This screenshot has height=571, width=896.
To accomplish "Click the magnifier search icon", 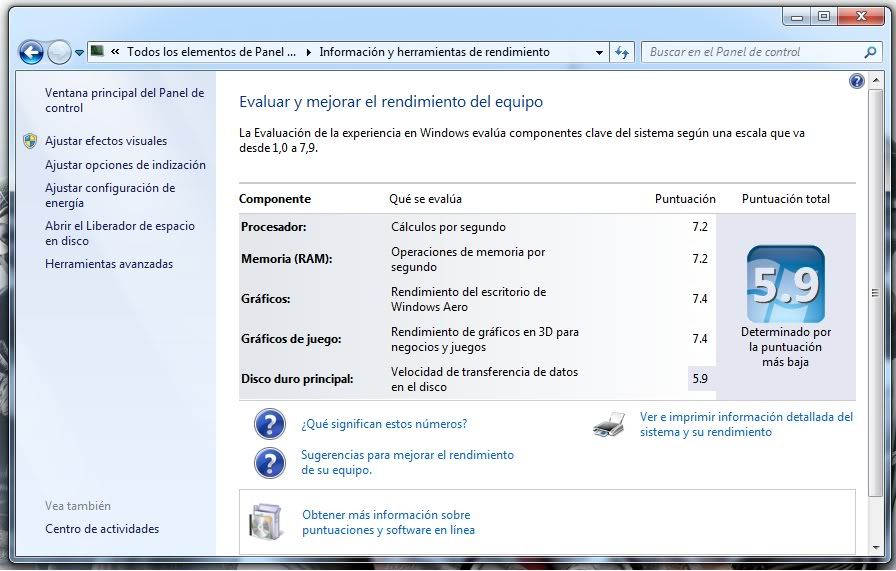I will 870,52.
